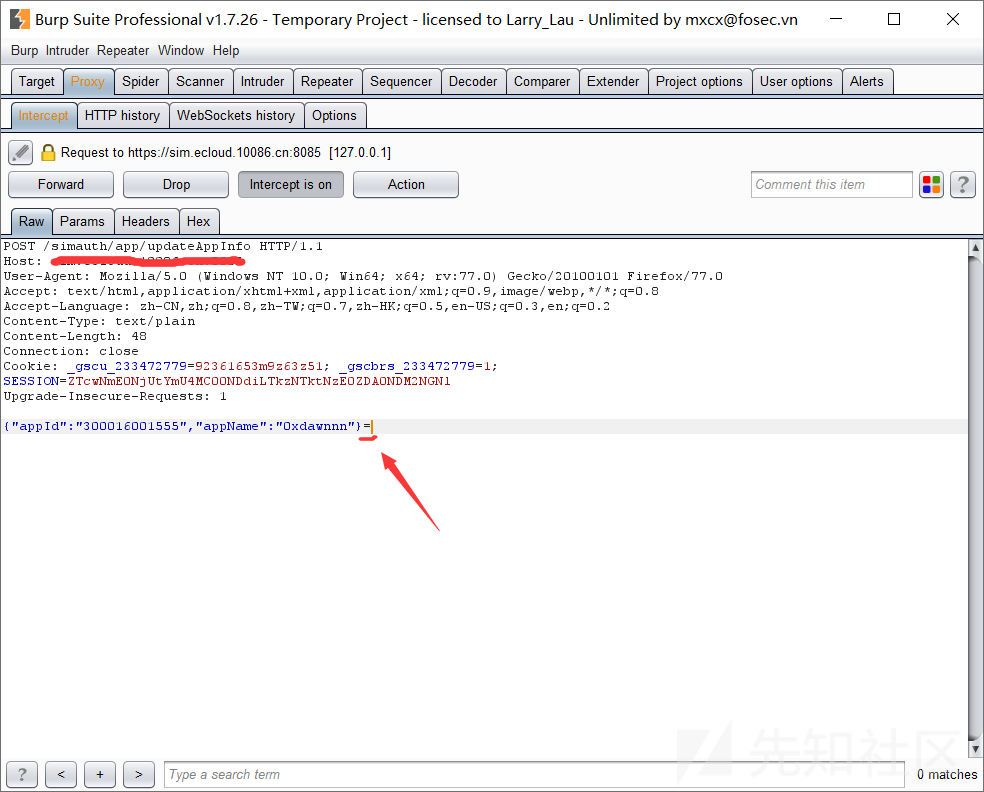
Task: Open the Action dropdown menu
Action: coord(406,185)
